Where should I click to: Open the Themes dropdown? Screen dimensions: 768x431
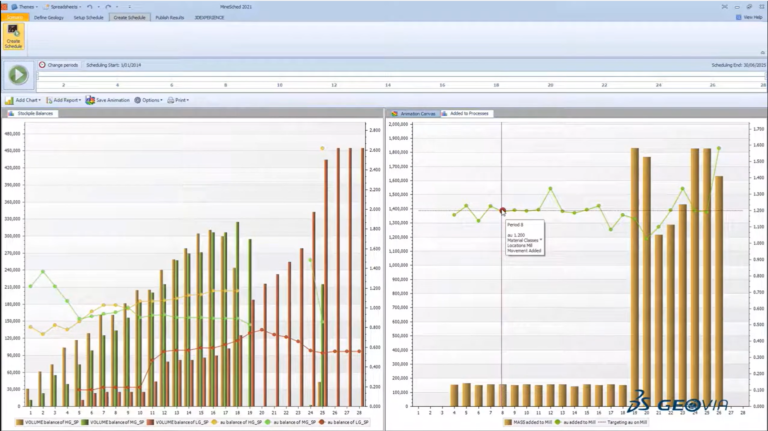coord(24,7)
